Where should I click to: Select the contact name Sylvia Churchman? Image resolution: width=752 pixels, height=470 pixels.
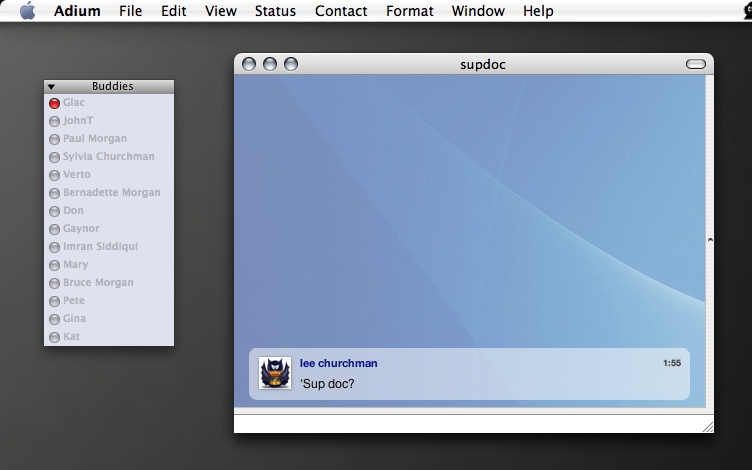[x=109, y=156]
